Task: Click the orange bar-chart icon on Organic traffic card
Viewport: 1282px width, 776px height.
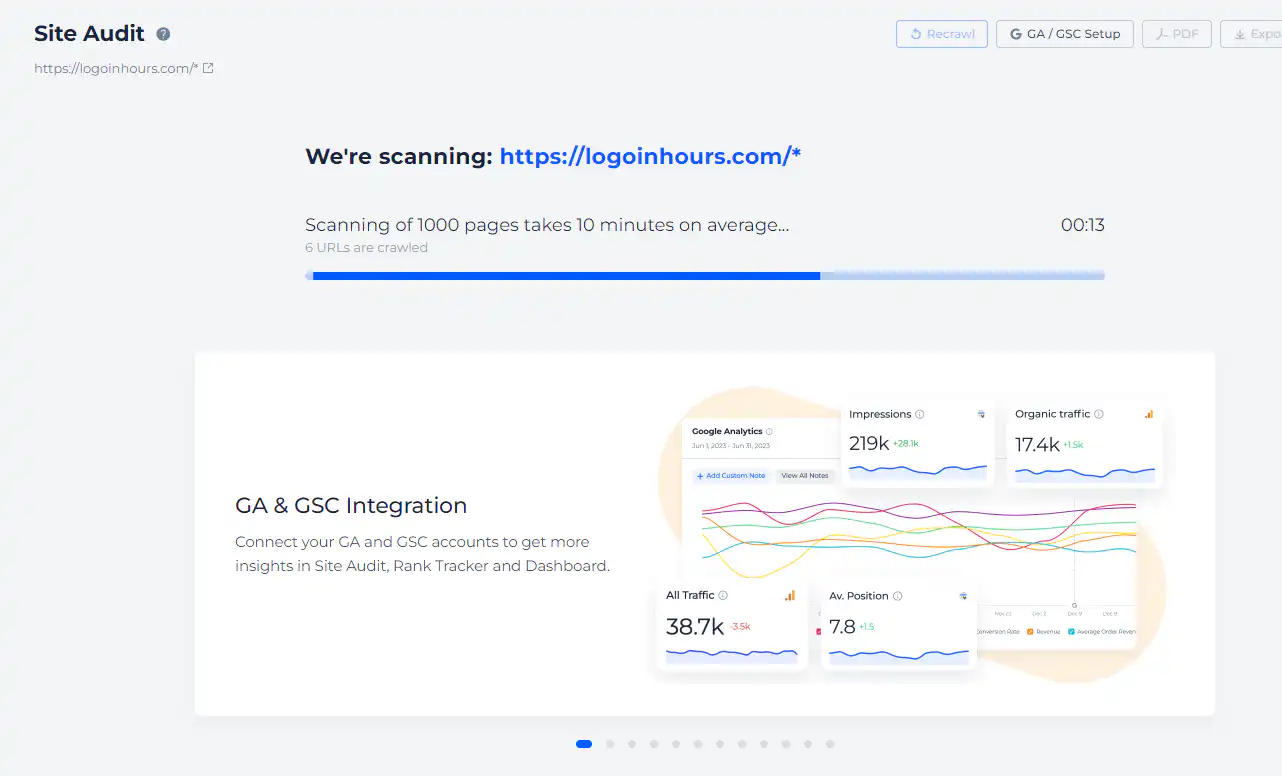Action: [1148, 414]
